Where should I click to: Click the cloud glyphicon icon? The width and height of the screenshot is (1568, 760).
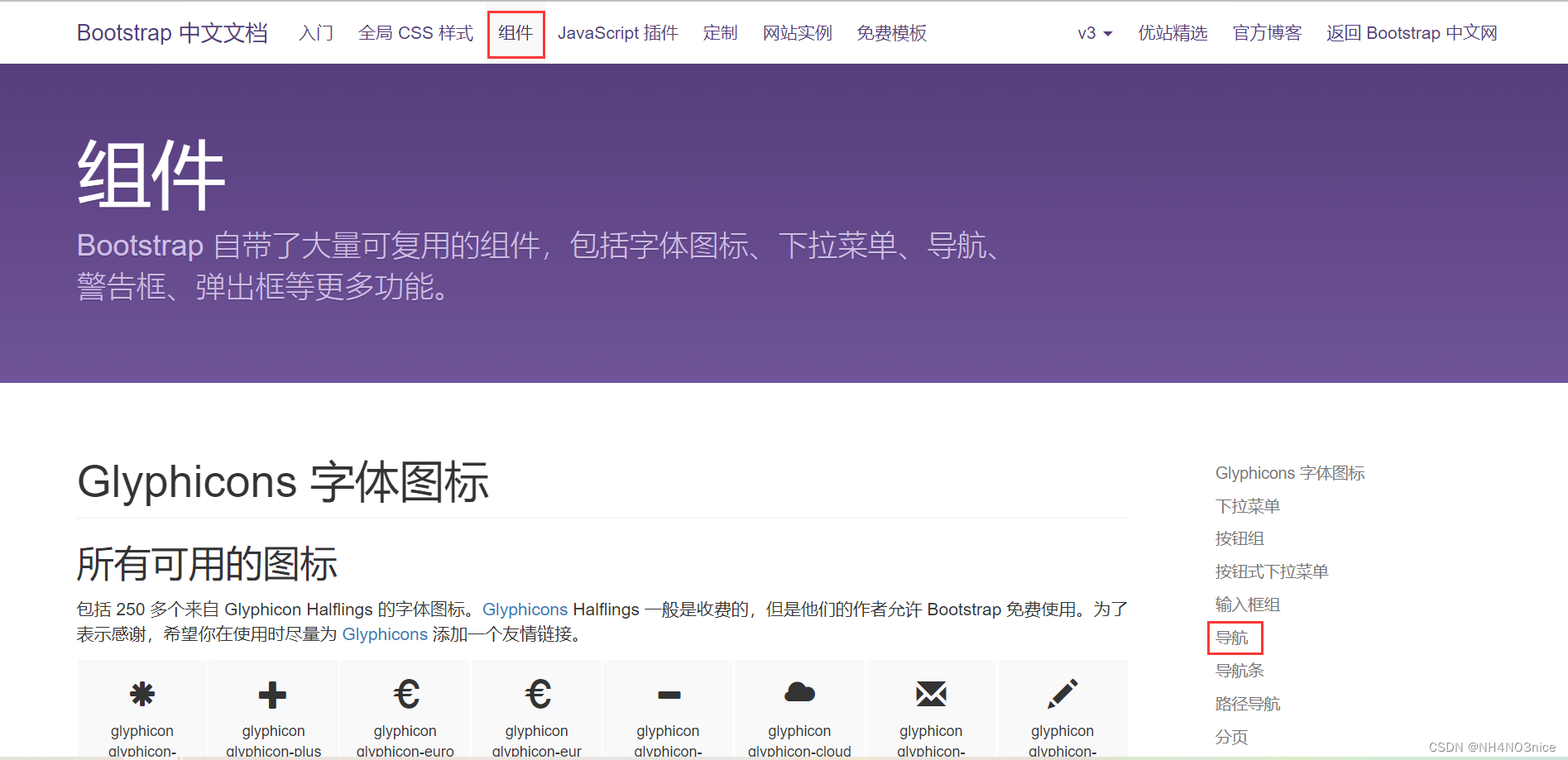(799, 692)
